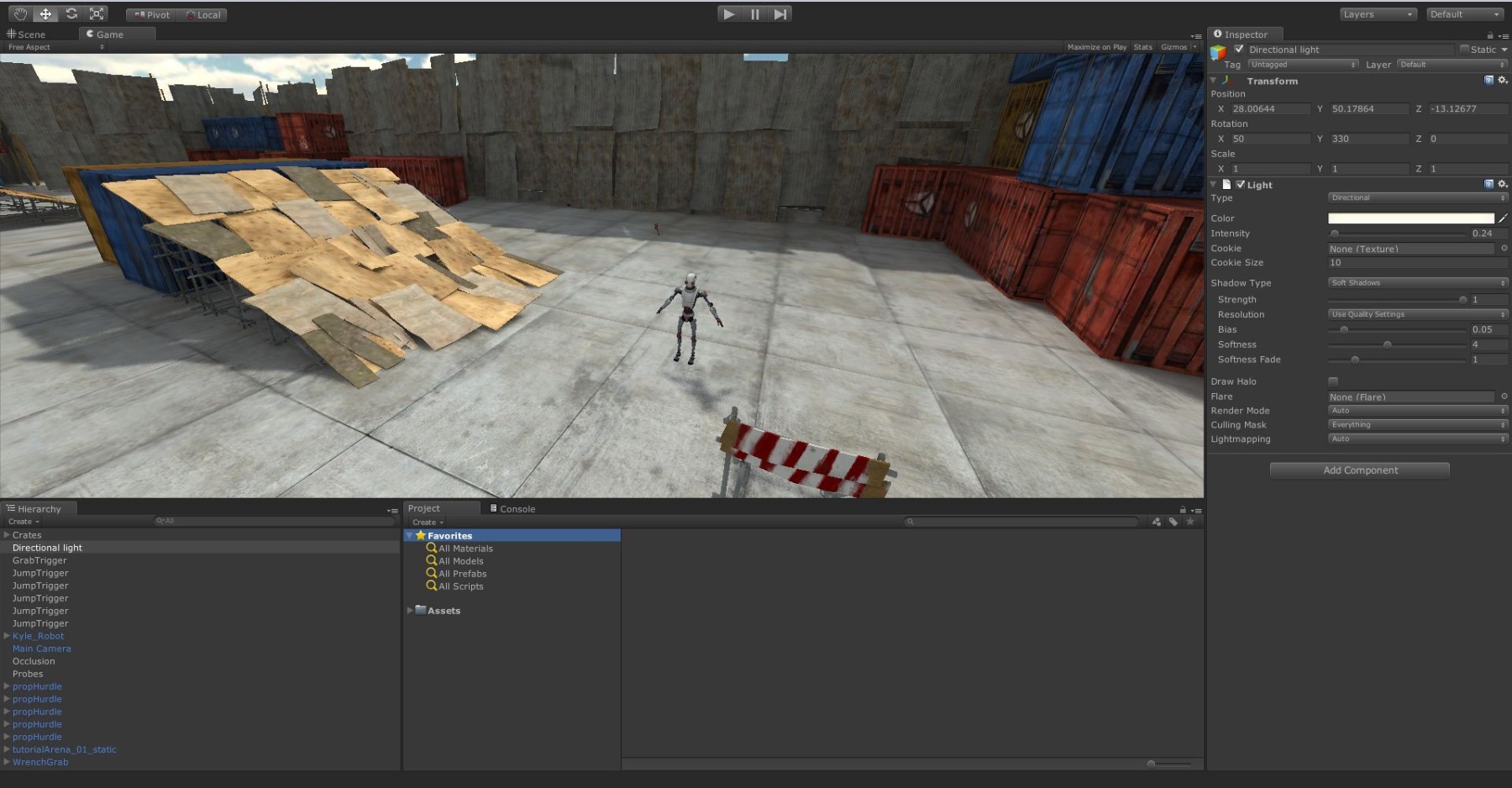Screen dimensions: 1512x788
Task: Switch to the Scene tab
Action: (x=27, y=34)
